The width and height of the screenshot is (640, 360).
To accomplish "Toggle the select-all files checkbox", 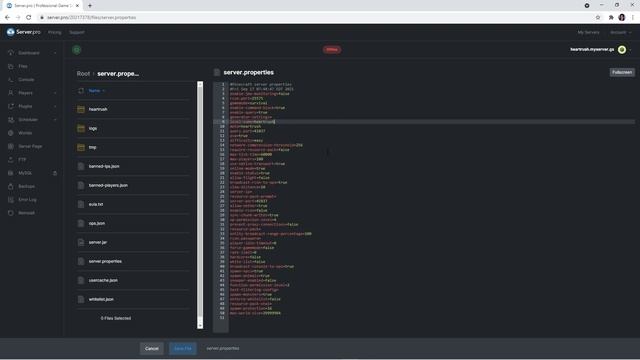I will [81, 91].
